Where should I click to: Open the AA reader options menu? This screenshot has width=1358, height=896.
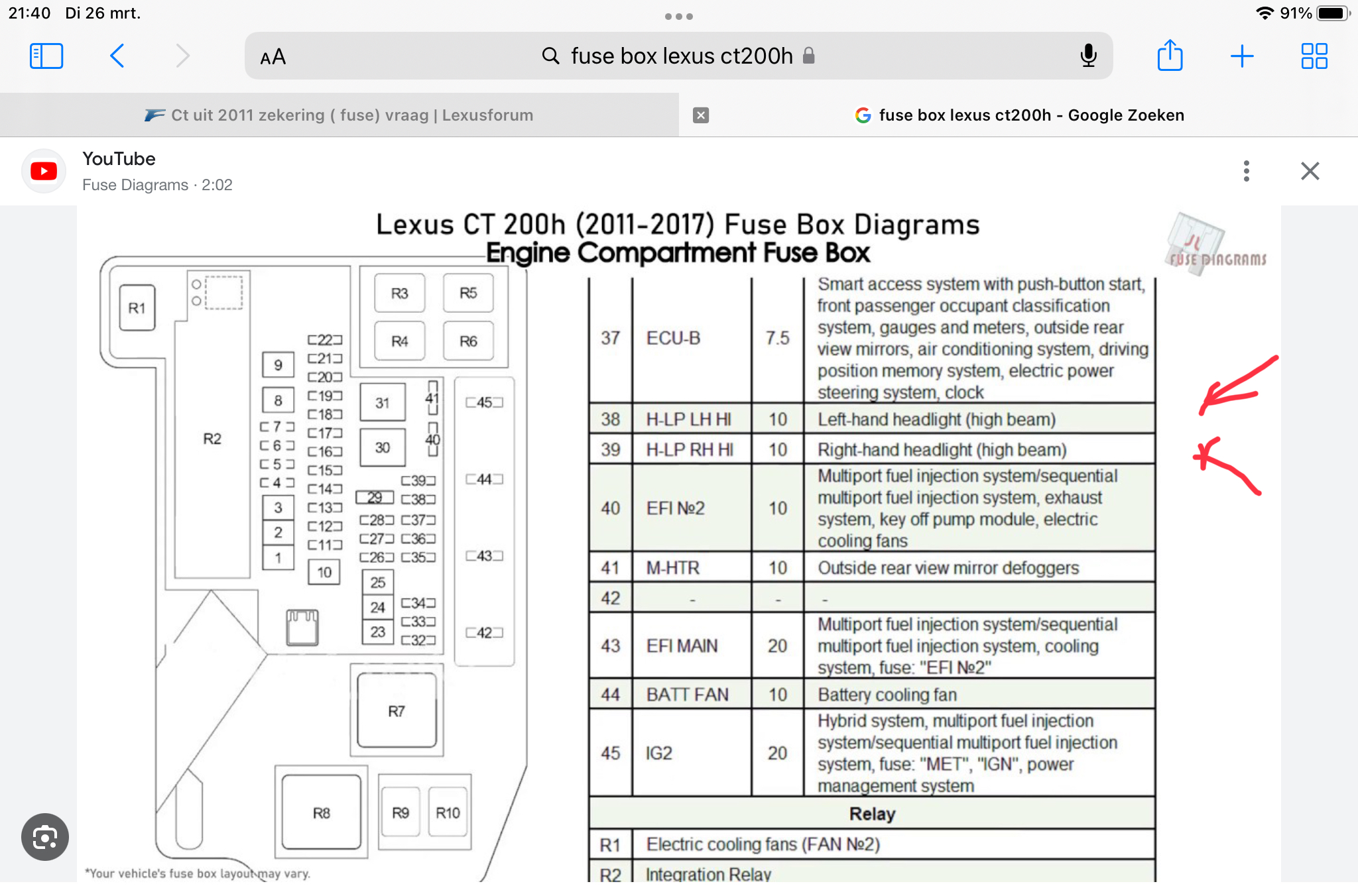pyautogui.click(x=273, y=57)
